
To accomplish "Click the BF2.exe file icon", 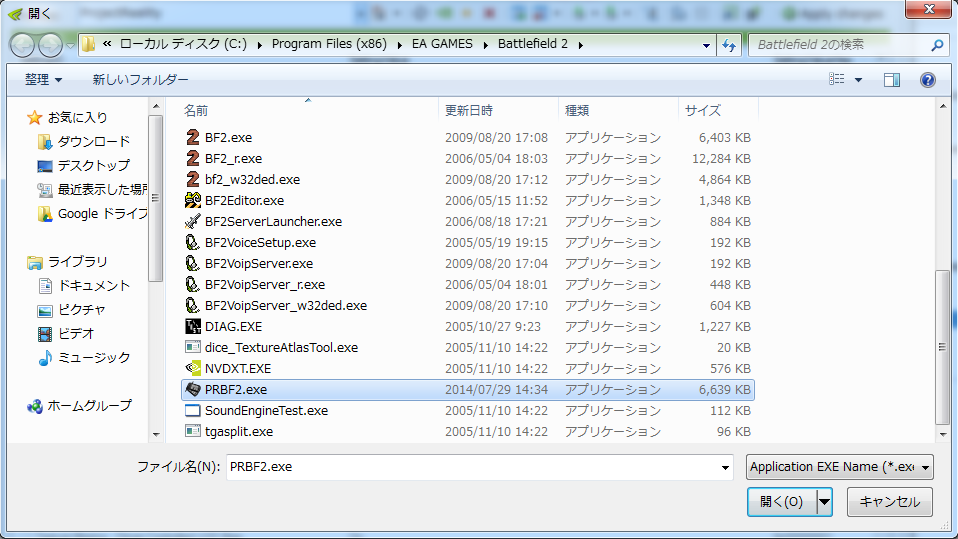I will (x=193, y=137).
